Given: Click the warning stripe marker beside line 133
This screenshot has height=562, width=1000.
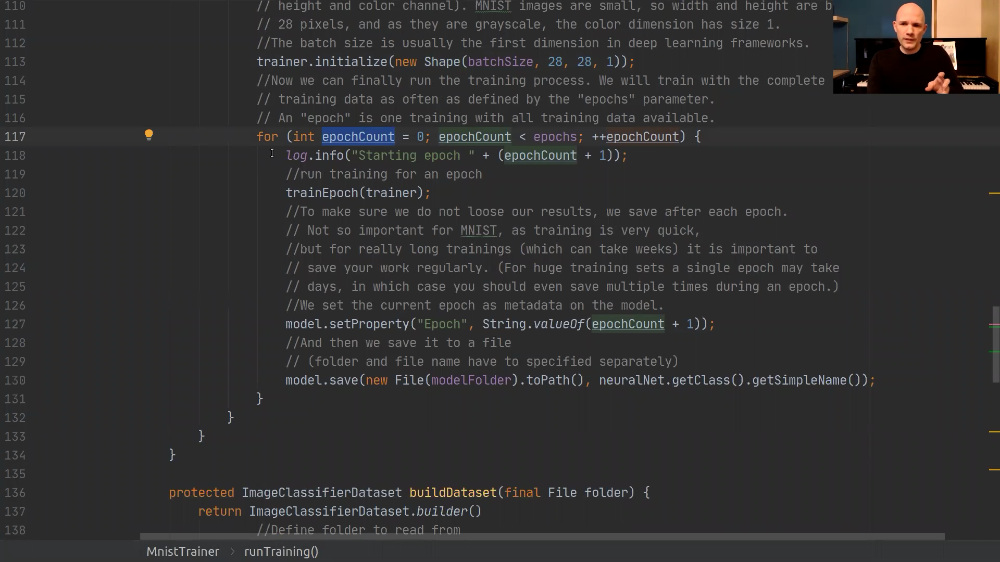Looking at the screenshot, I should (994, 432).
